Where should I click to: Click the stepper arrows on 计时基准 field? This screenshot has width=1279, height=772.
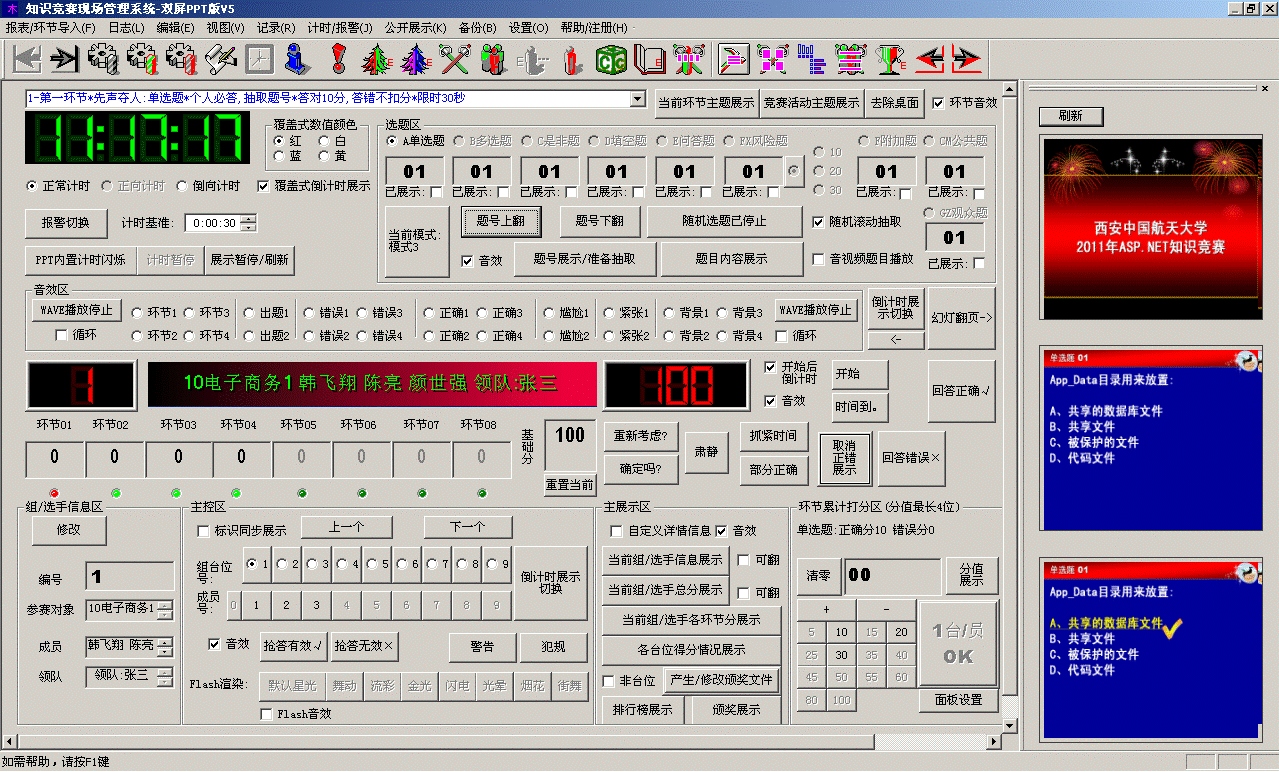point(248,223)
